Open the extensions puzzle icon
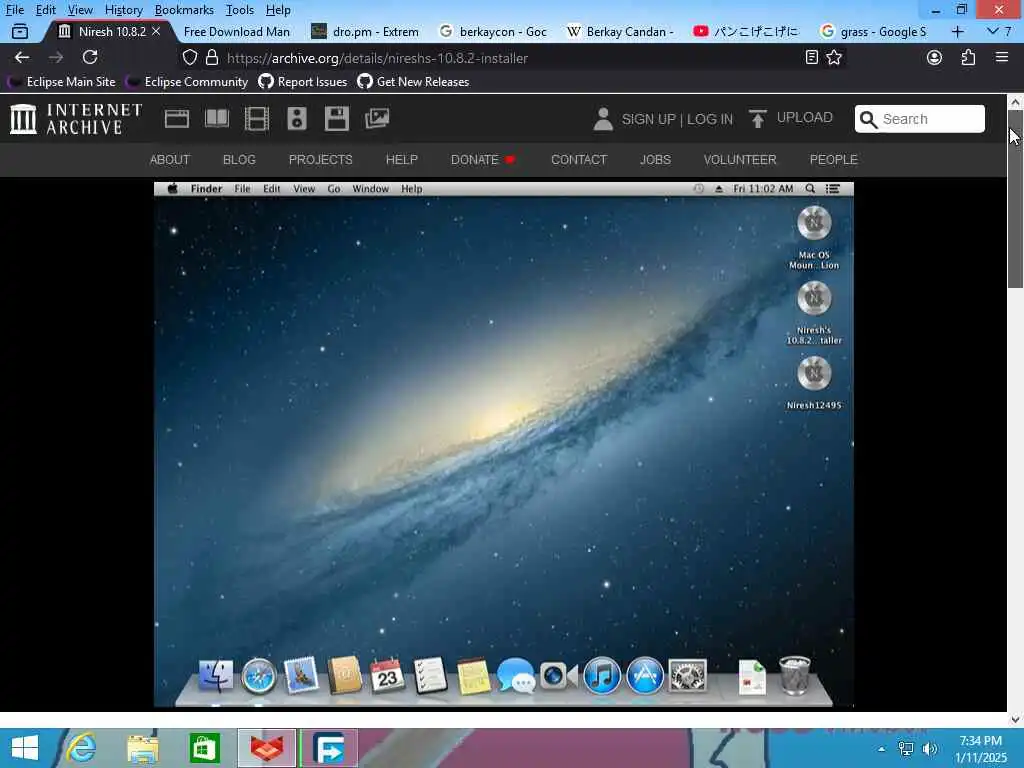This screenshot has width=1024, height=768. point(968,57)
